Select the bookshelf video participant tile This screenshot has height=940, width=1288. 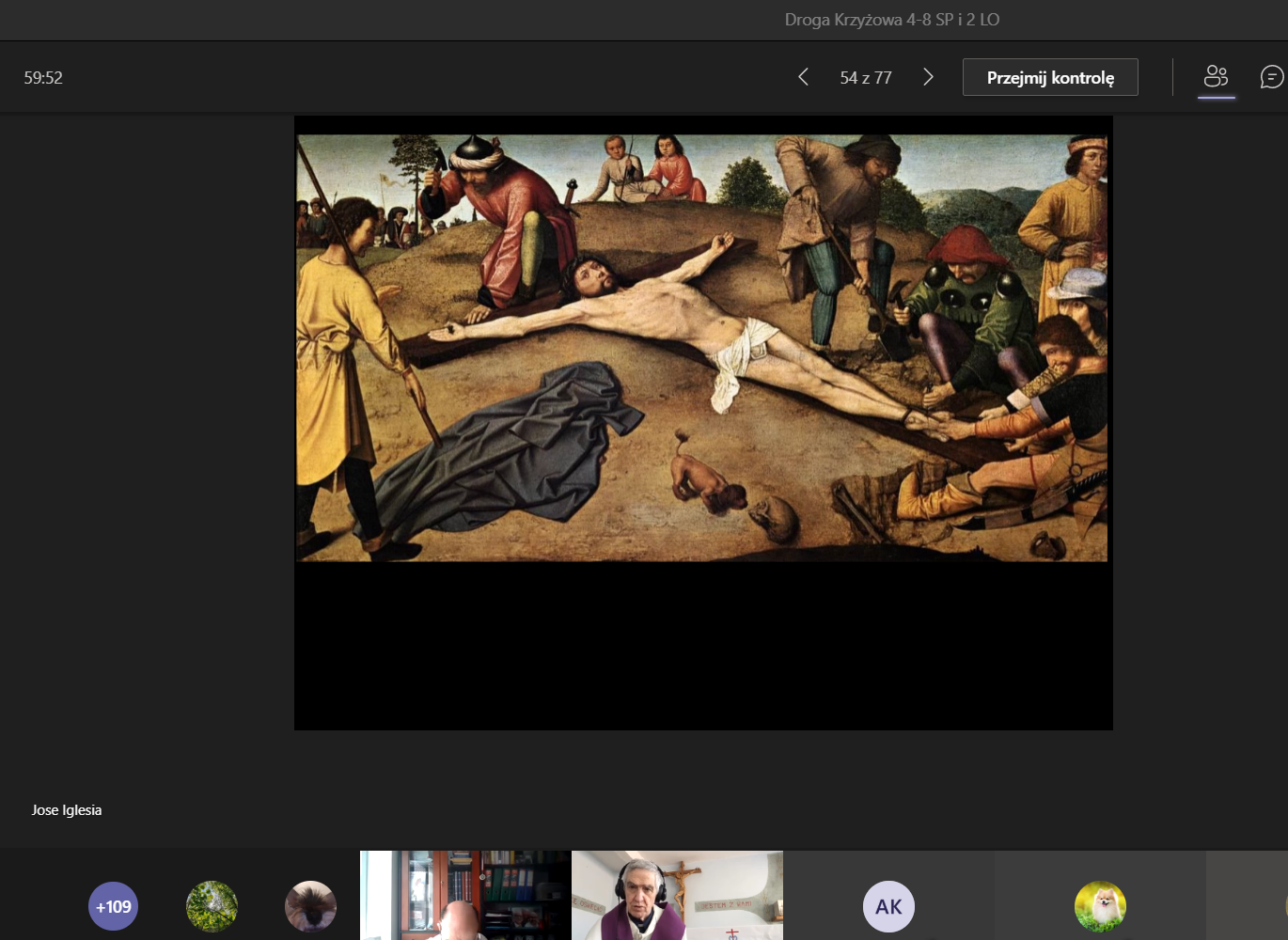pos(465,895)
